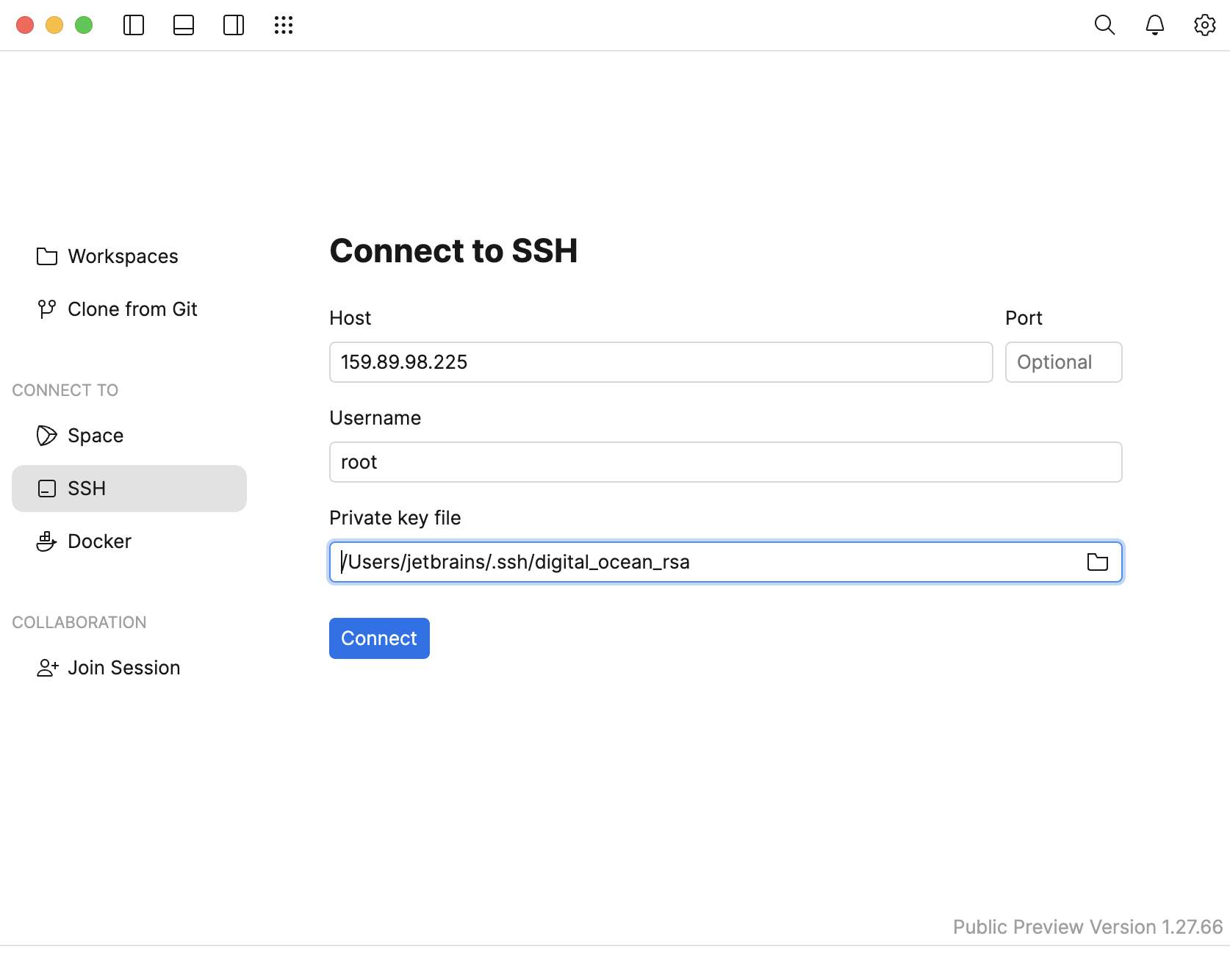Click the Username field showing root
Image resolution: width=1230 pixels, height=980 pixels.
tap(724, 461)
